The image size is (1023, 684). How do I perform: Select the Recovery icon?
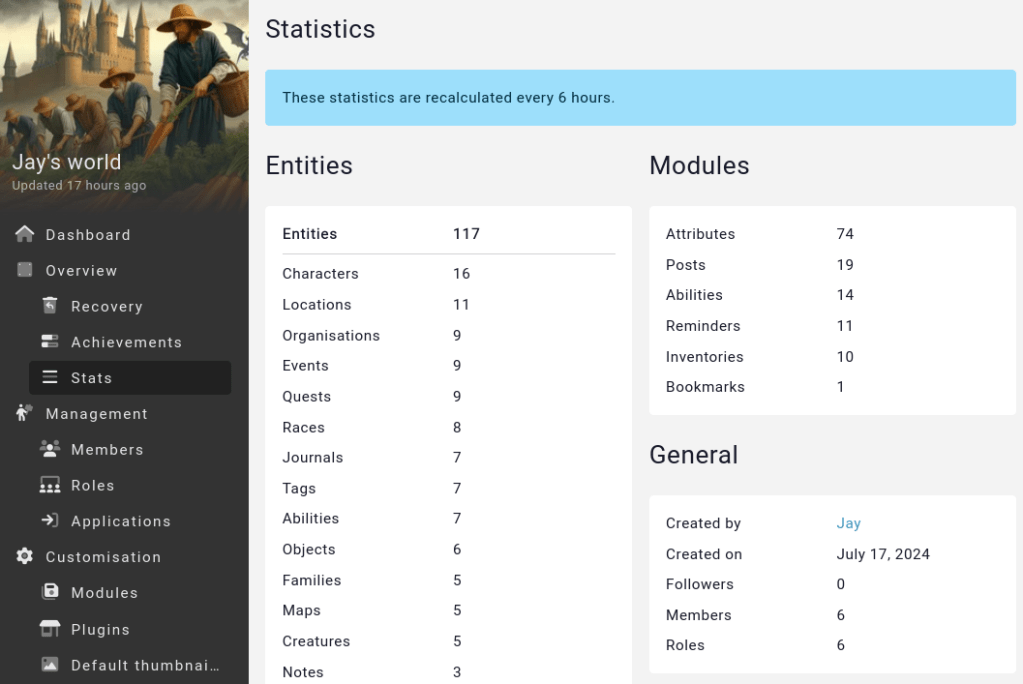(49, 306)
